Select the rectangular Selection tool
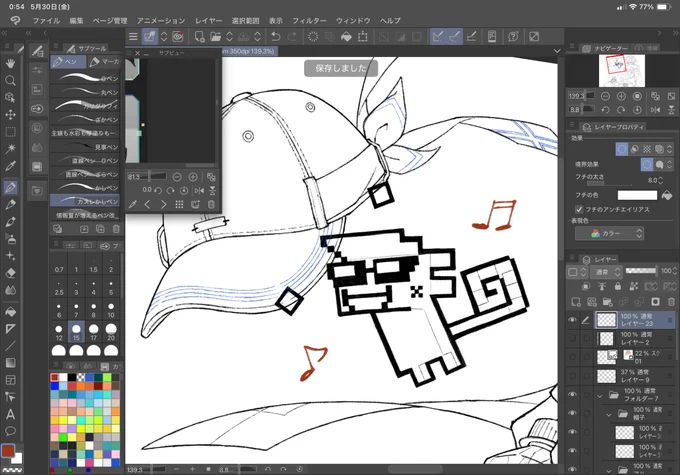Screen dimensions: 680x475 10,132
